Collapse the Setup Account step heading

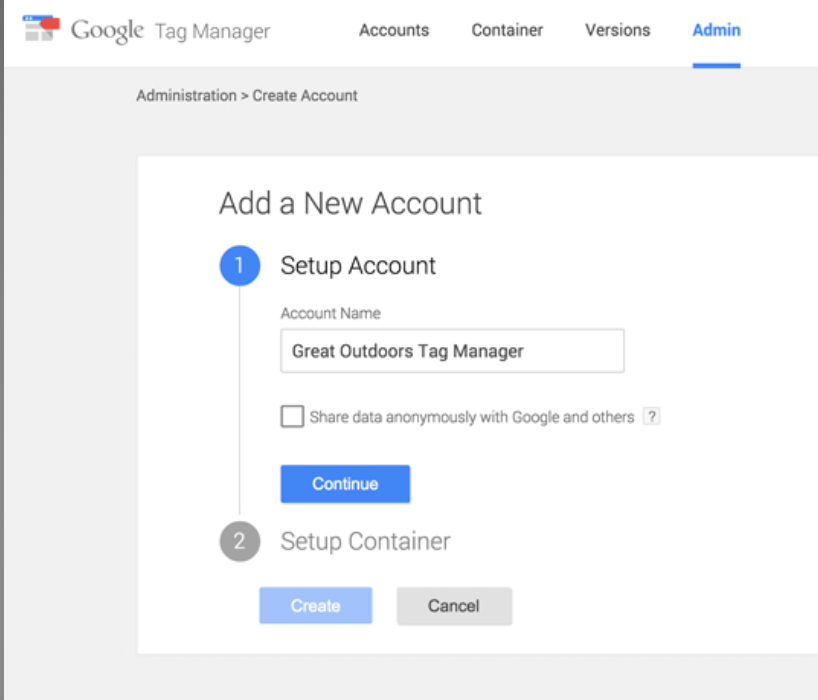(358, 265)
